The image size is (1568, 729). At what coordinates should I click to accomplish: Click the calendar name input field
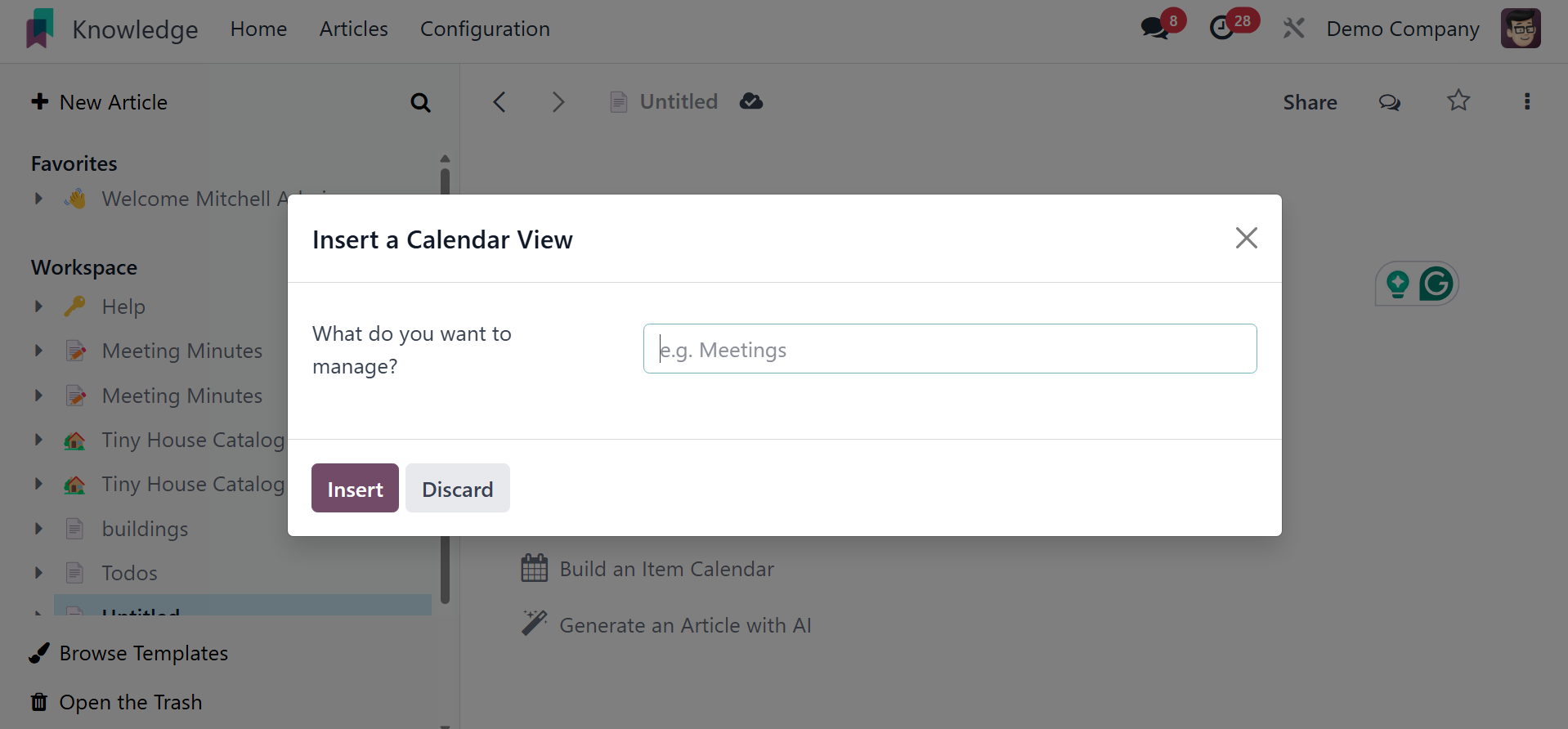tap(949, 349)
